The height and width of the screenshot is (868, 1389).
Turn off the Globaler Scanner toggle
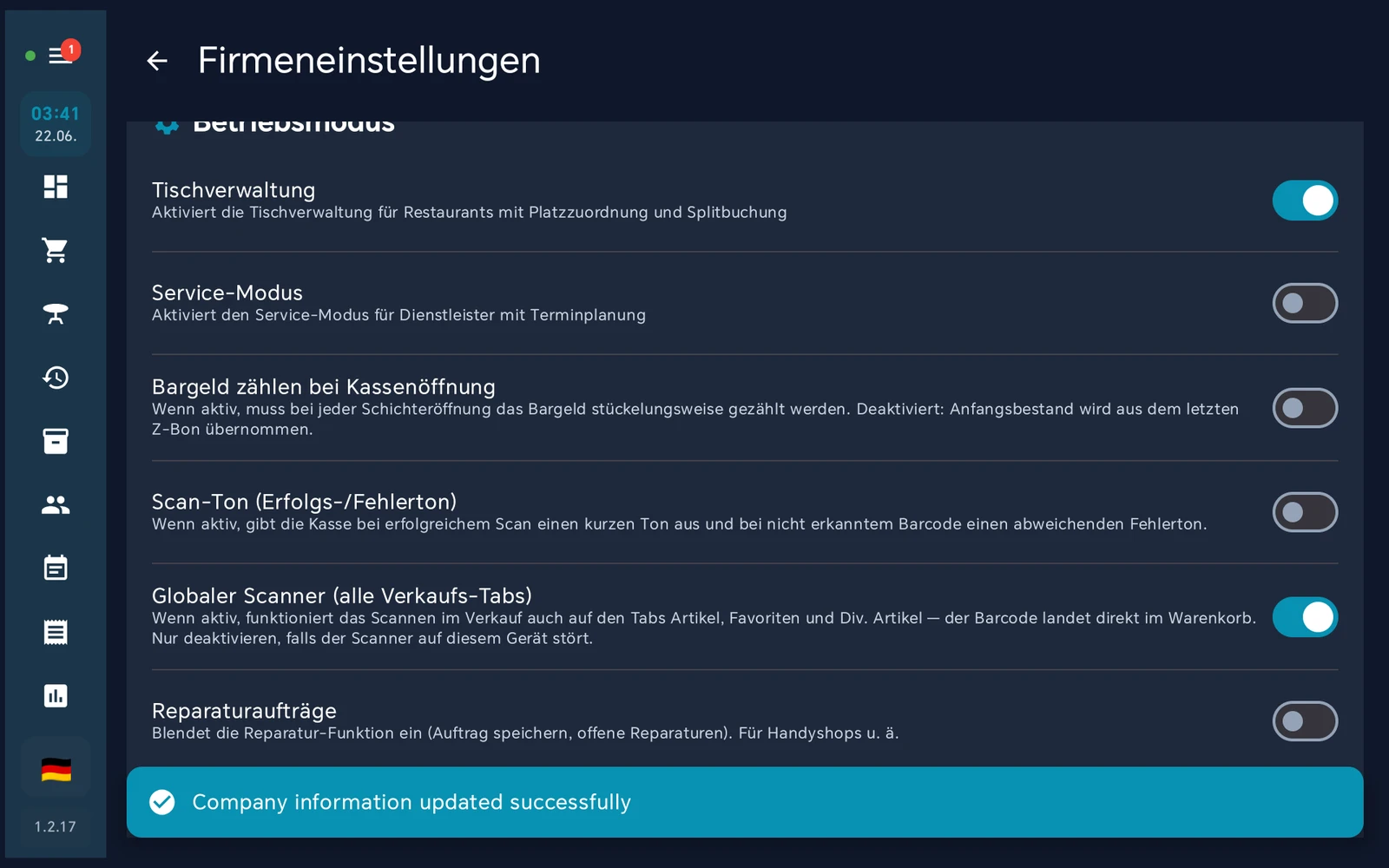coord(1305,617)
